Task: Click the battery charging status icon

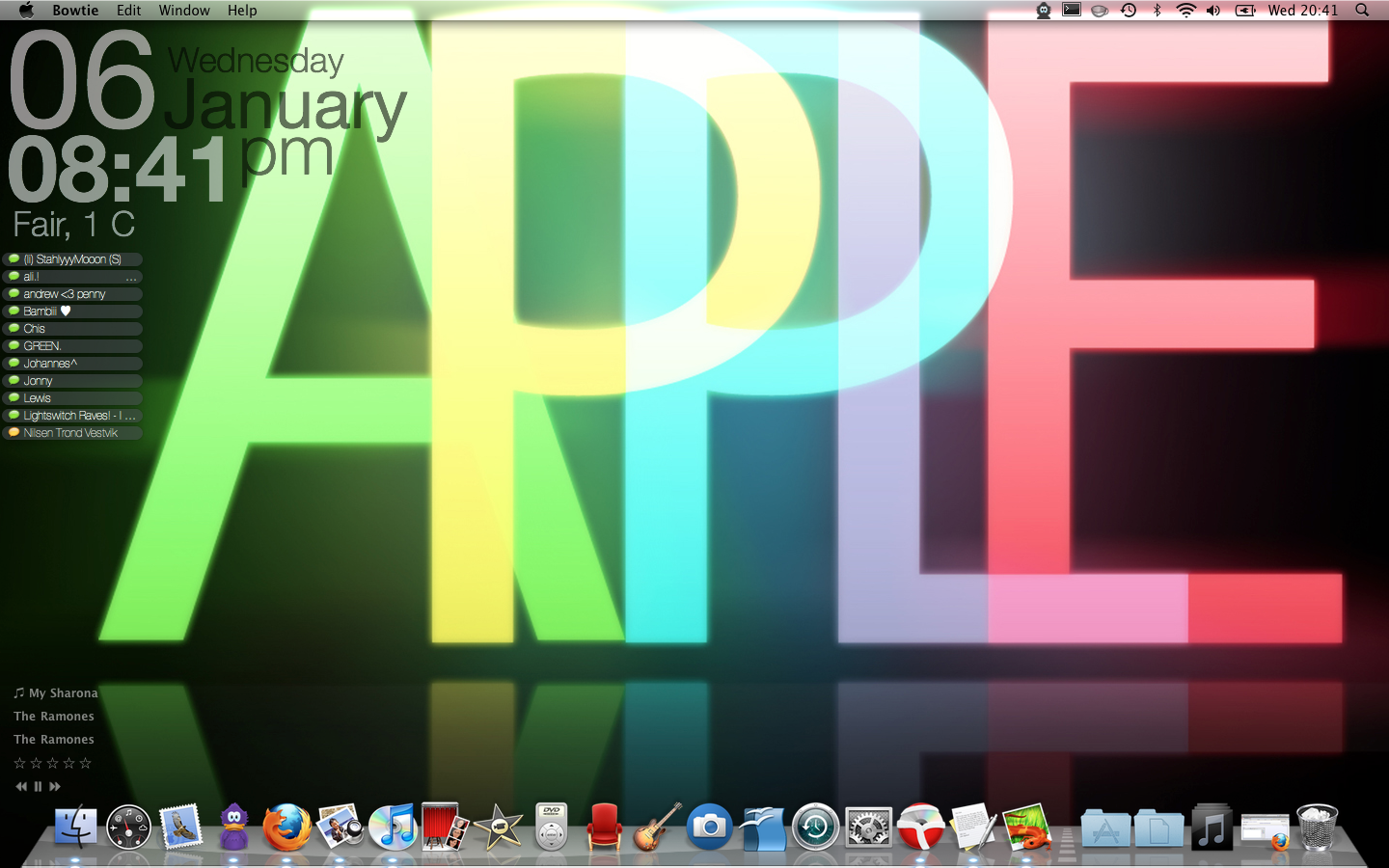Action: (x=1245, y=10)
